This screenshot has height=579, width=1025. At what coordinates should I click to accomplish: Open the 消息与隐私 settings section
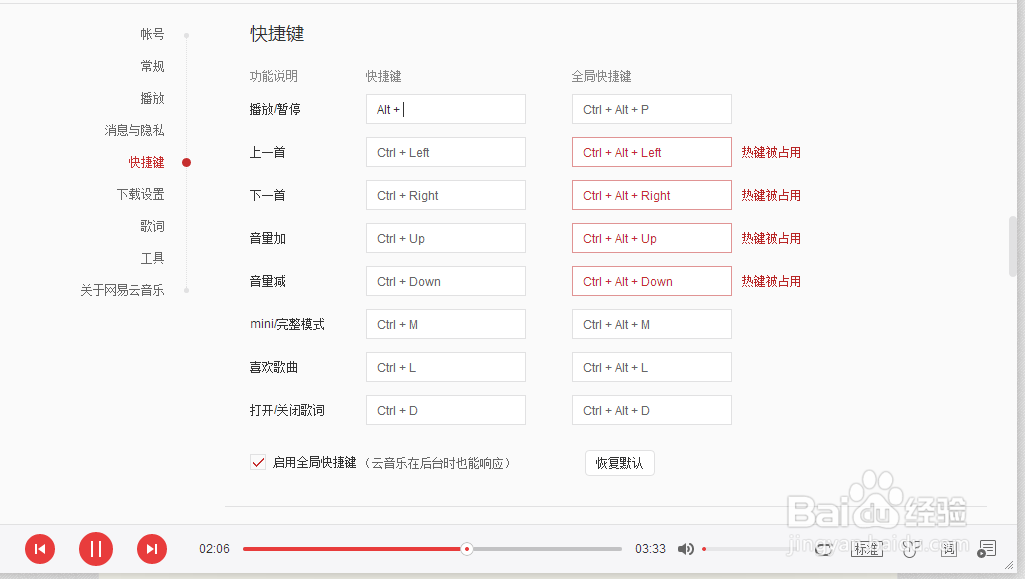(135, 130)
